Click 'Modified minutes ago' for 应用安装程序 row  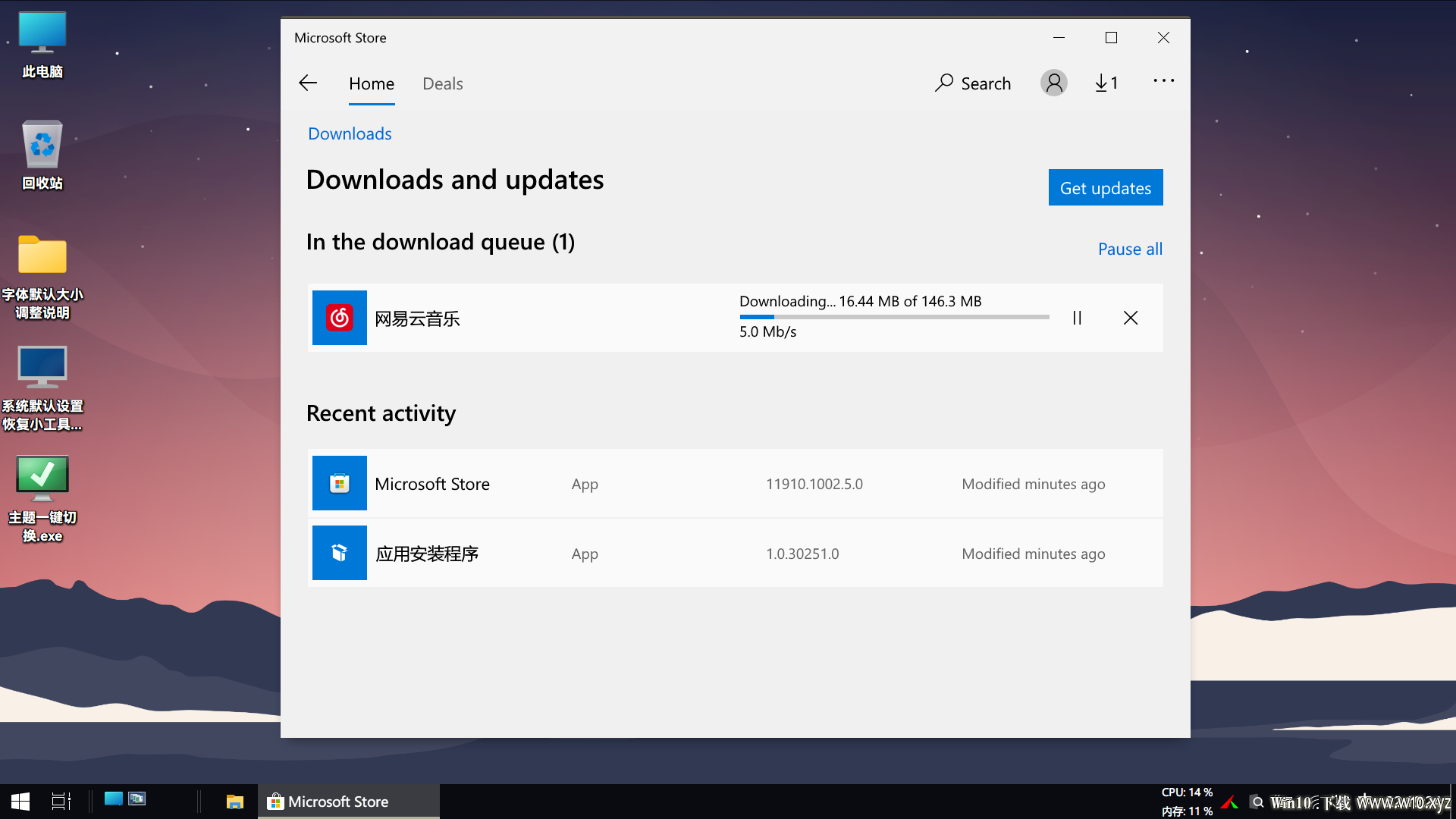1034,554
